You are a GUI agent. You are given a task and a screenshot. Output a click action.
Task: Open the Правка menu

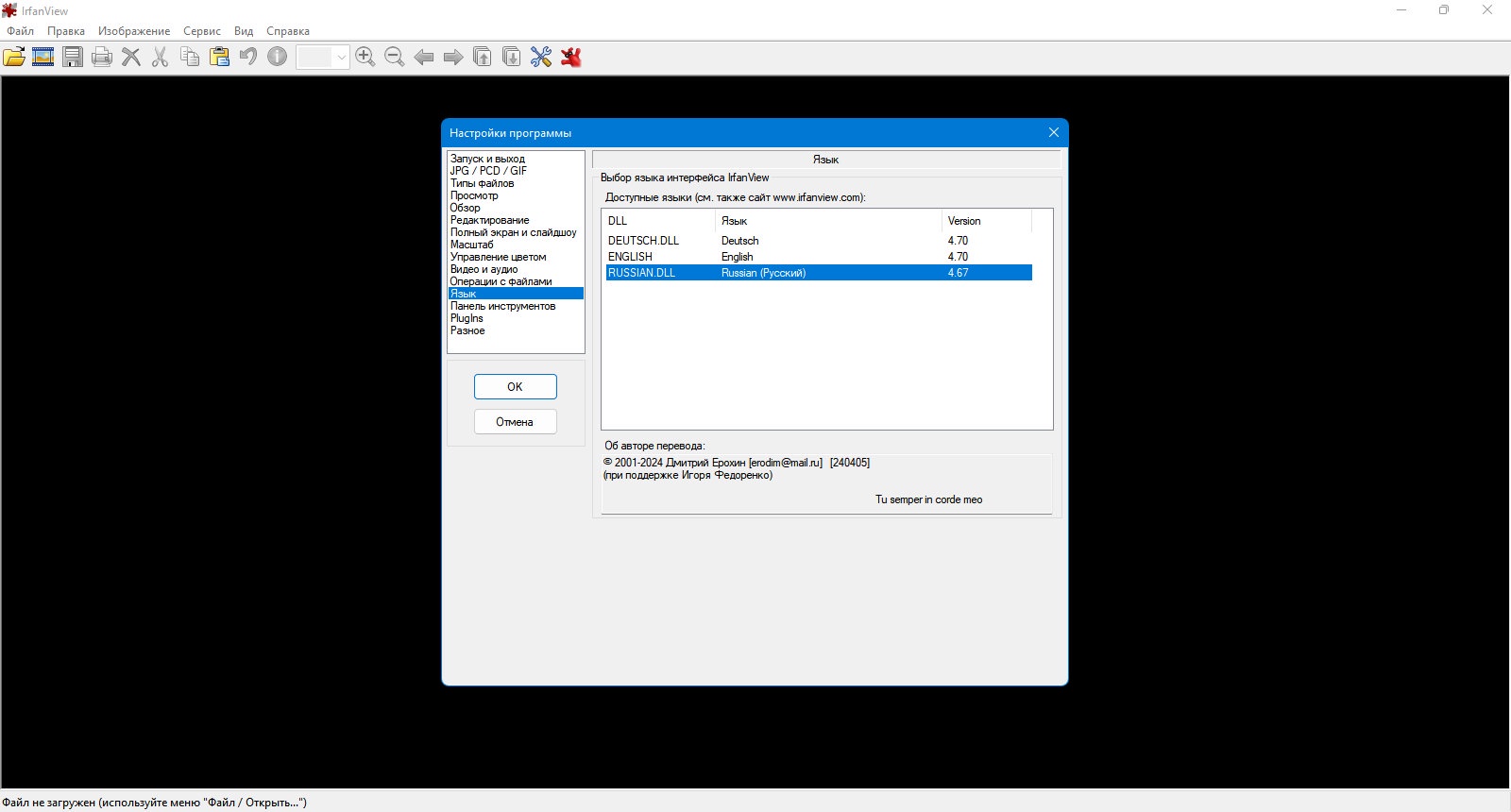(x=66, y=31)
